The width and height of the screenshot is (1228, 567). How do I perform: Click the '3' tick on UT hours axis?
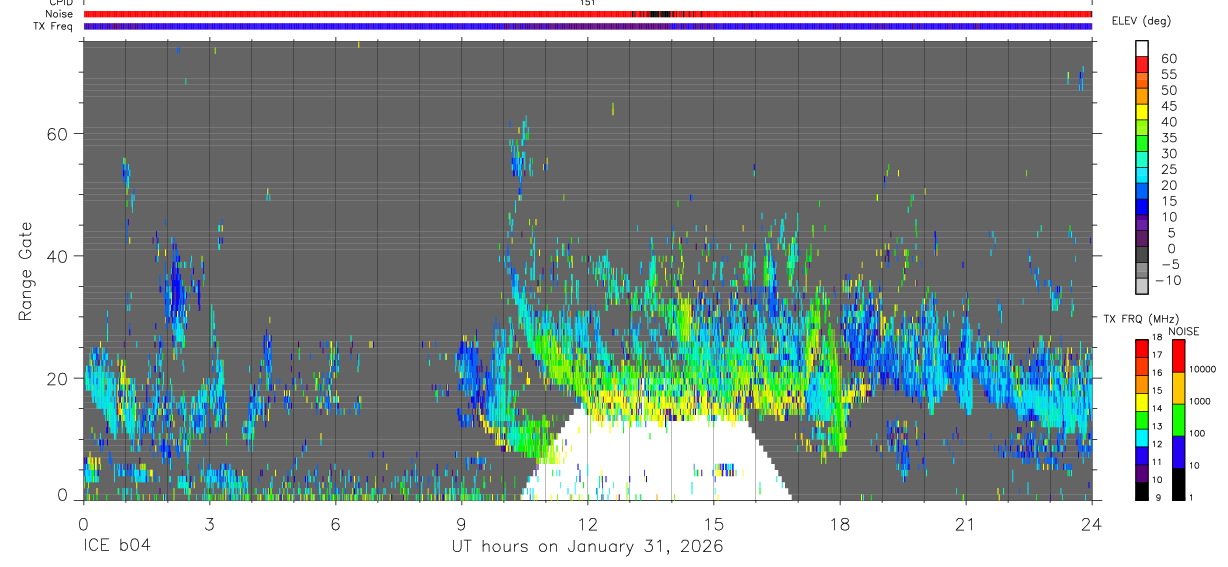point(209,522)
